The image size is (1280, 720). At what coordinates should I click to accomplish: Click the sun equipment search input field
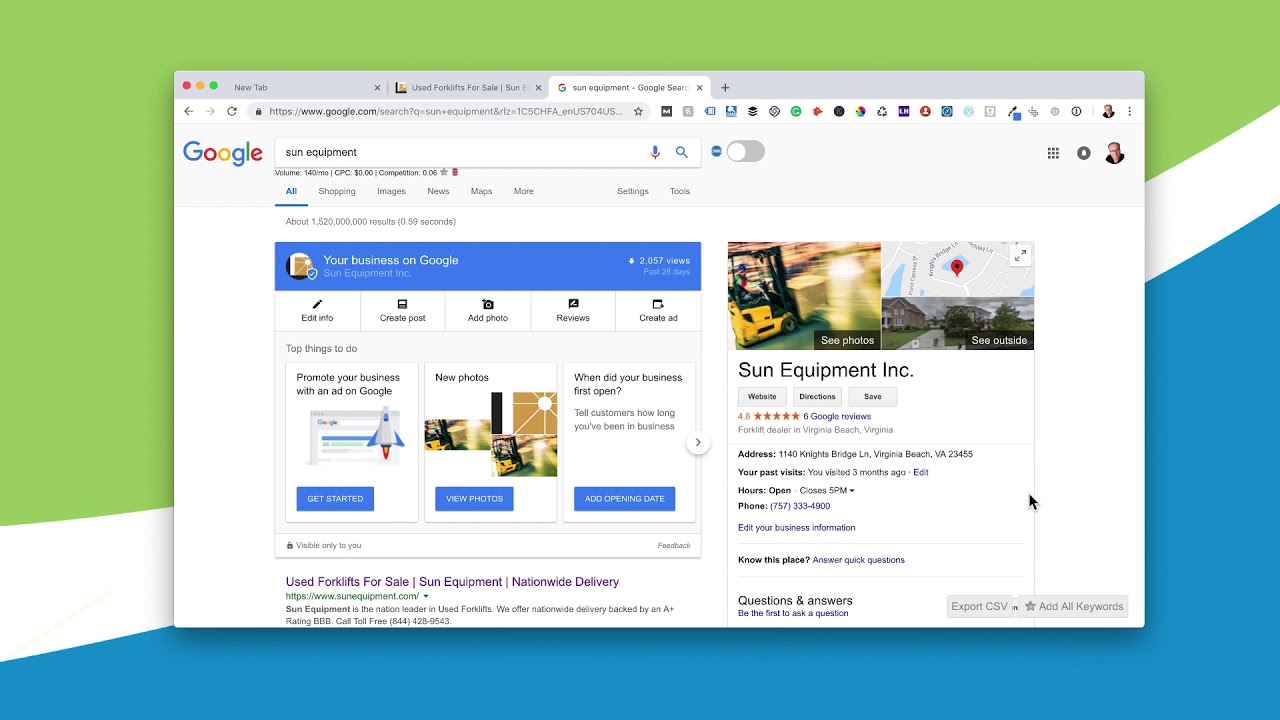coord(460,152)
